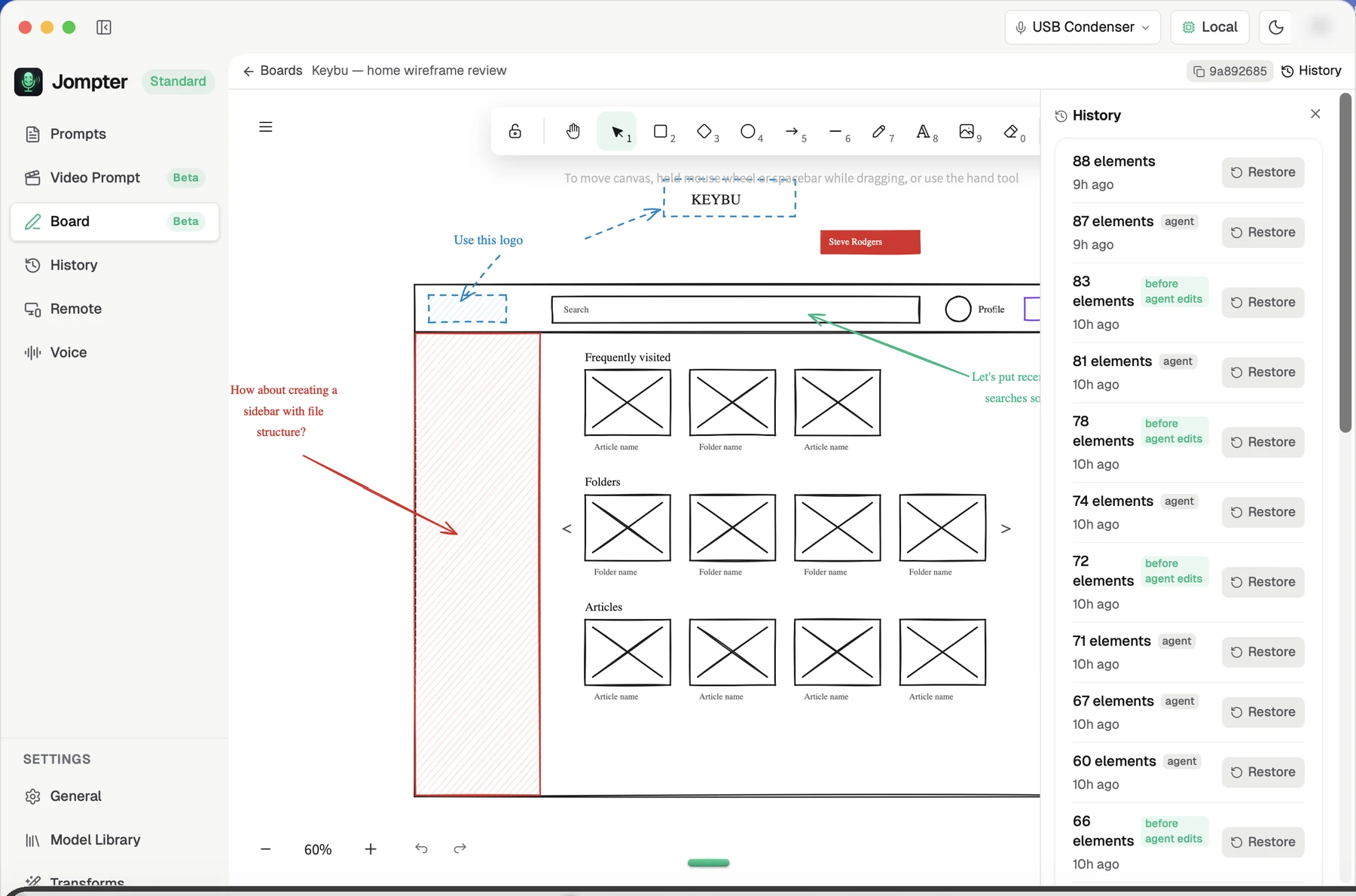Restore the 88 elements version
The width and height of the screenshot is (1356, 896).
[x=1263, y=172]
